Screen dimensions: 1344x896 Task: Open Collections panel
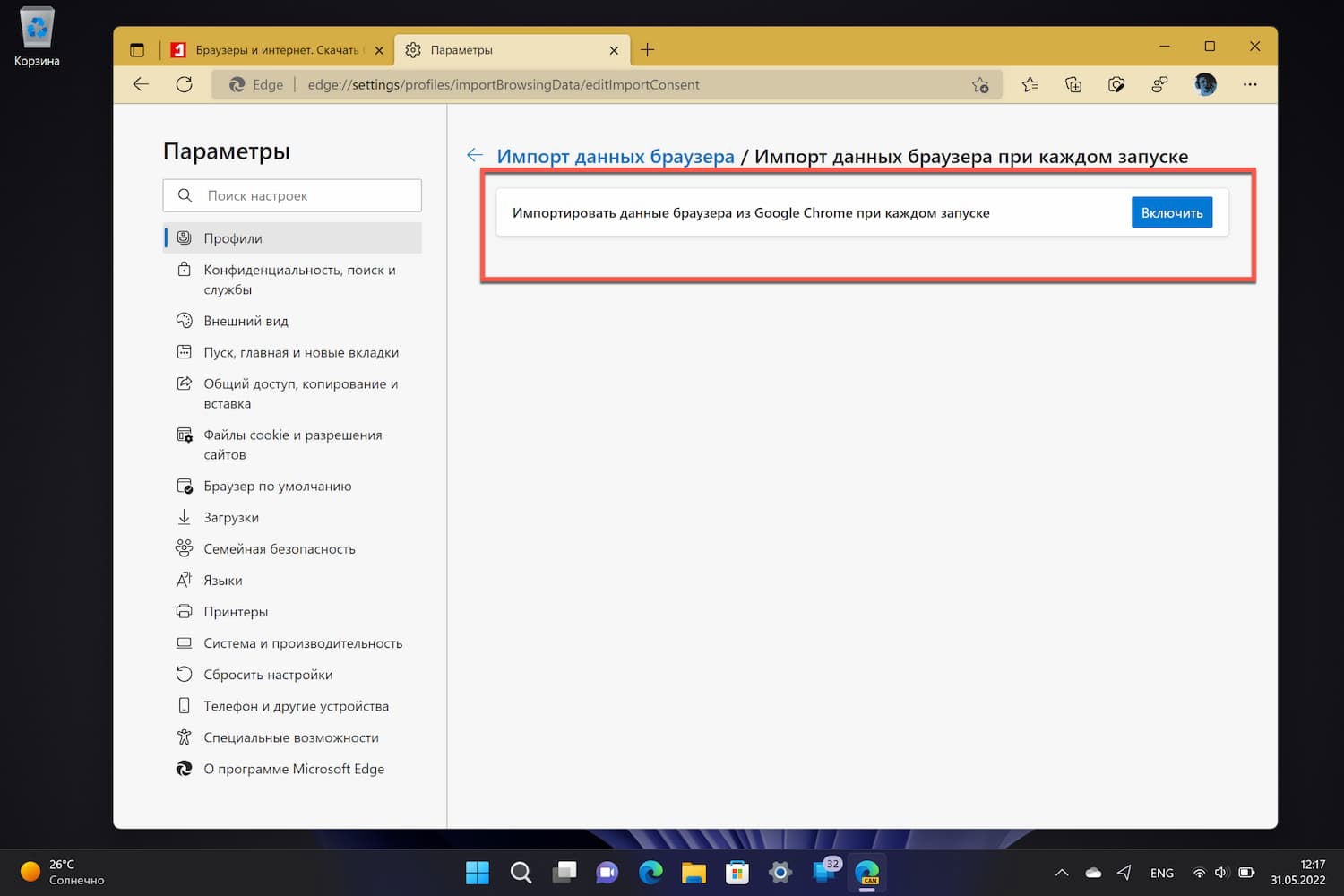coord(1073,84)
